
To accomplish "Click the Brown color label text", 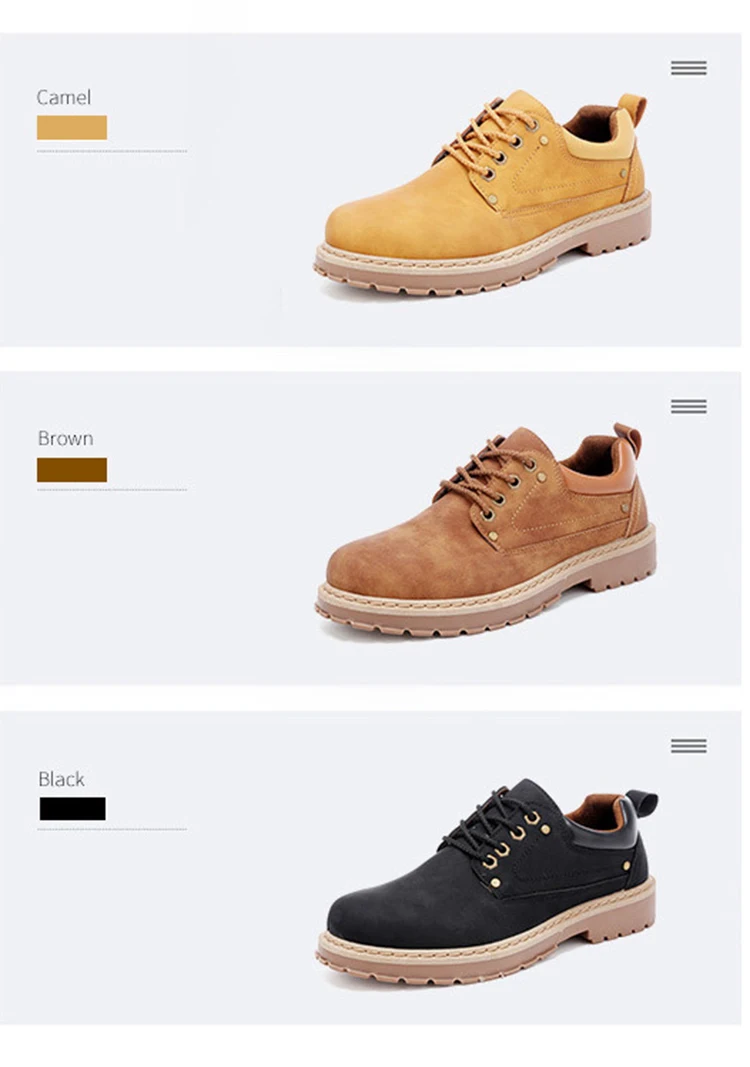I will point(65,438).
